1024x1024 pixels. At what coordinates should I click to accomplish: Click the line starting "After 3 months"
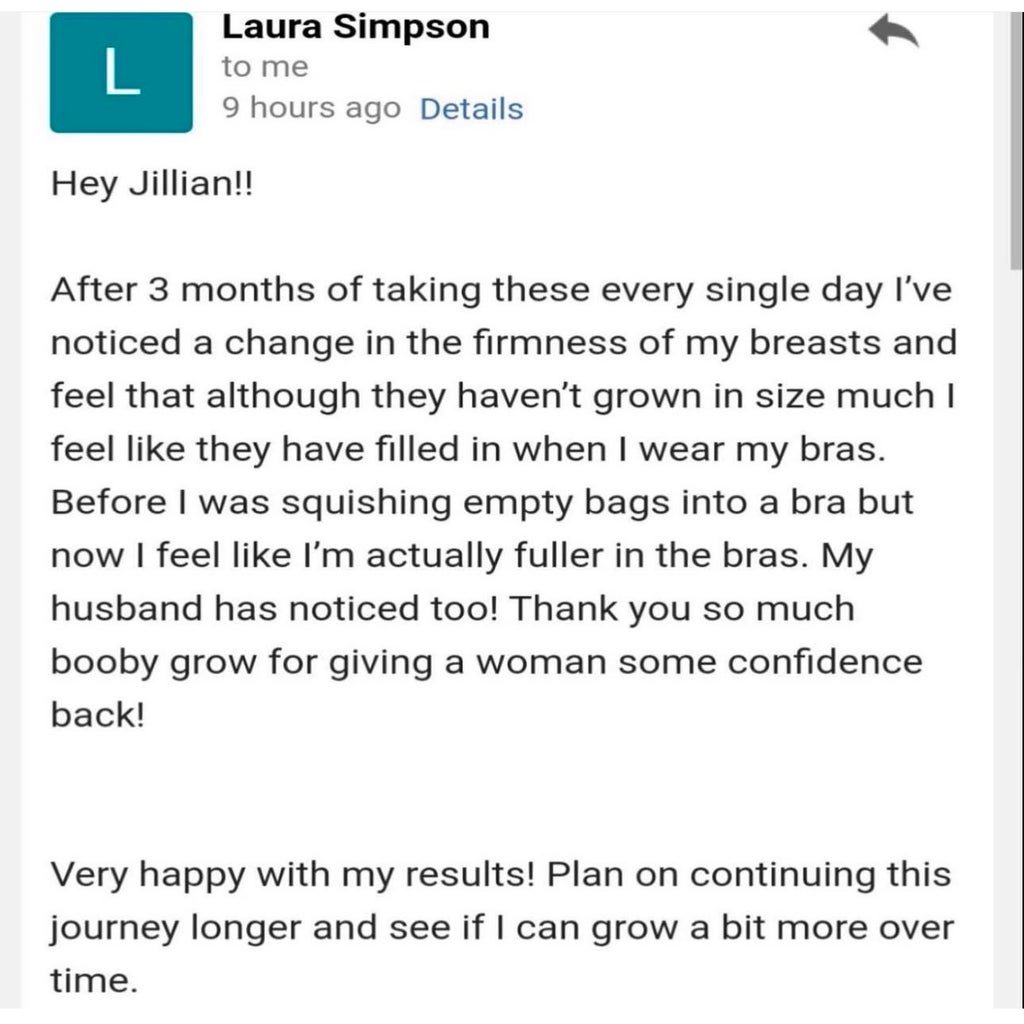click(x=500, y=290)
